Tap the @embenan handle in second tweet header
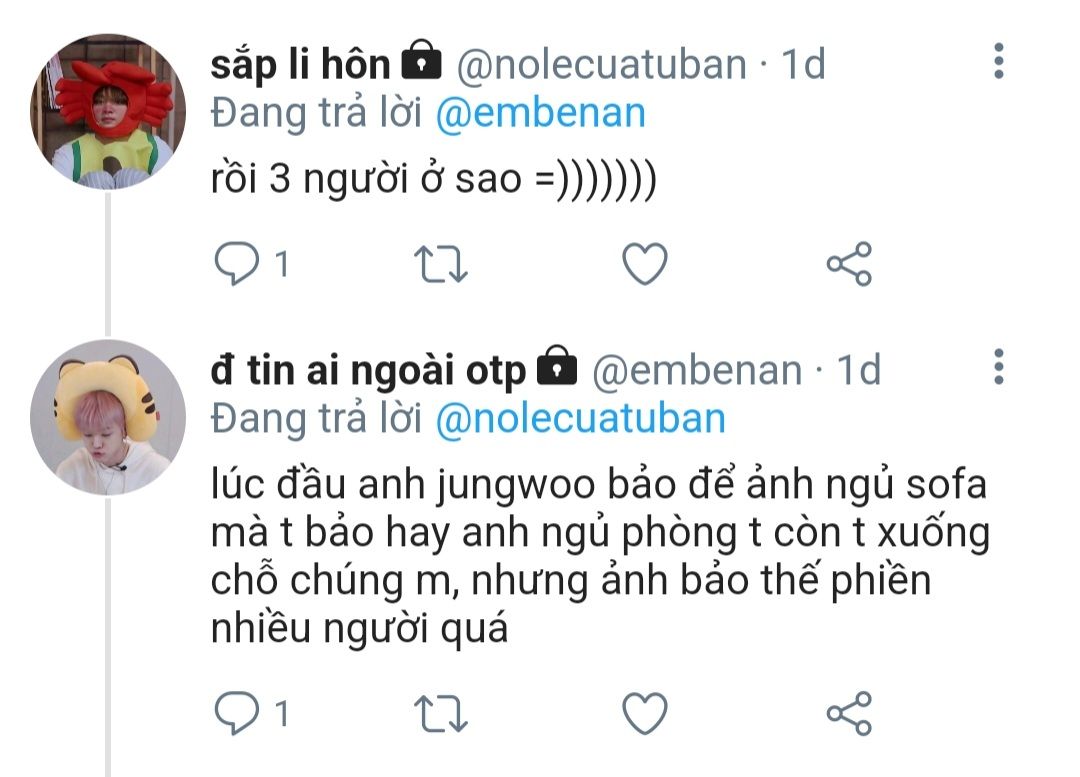Viewport: 1080px width, 777px height. 698,370
